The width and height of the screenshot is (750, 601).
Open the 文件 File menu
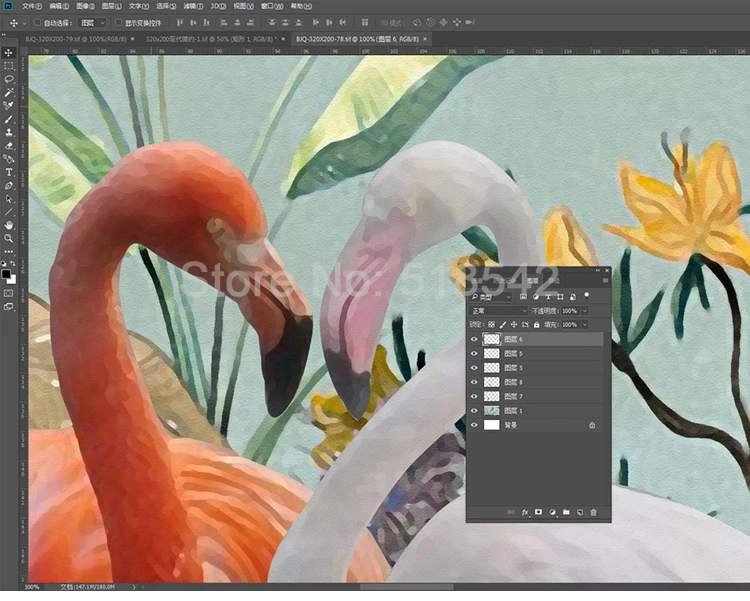32,6
